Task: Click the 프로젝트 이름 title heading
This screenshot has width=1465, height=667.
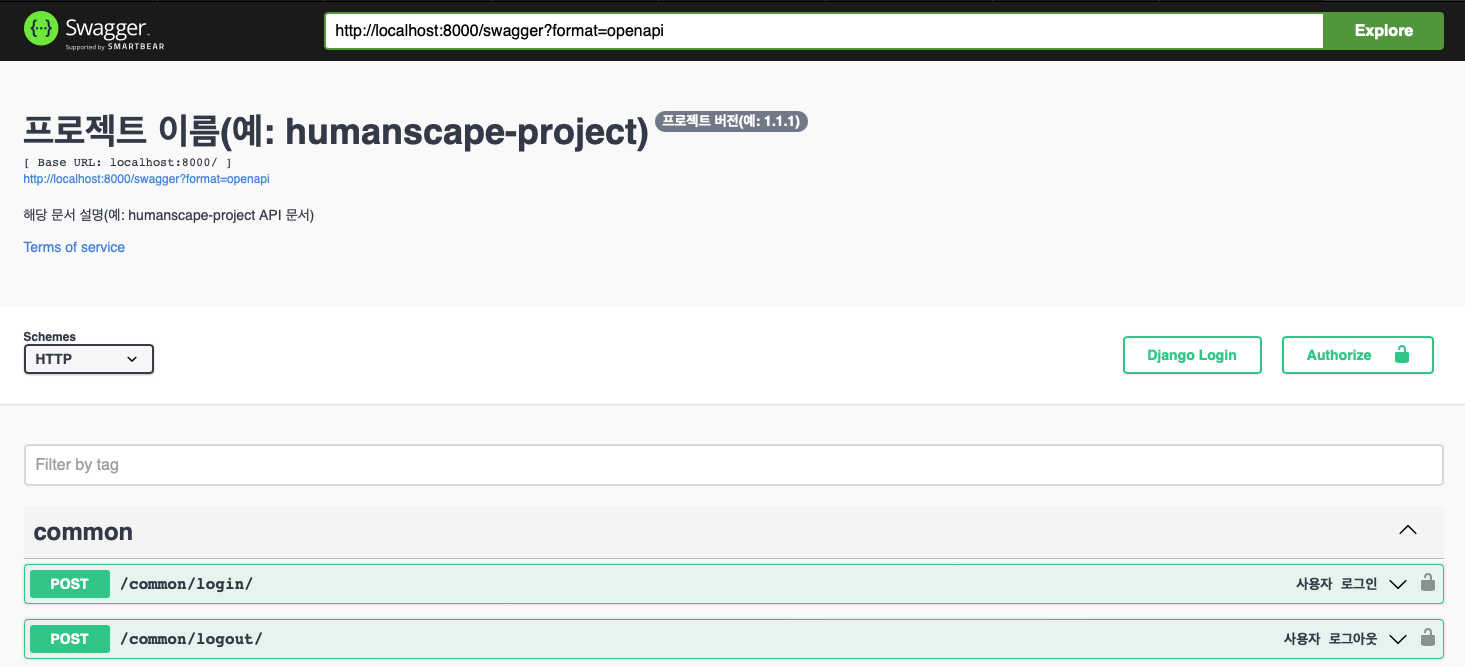Action: point(336,131)
